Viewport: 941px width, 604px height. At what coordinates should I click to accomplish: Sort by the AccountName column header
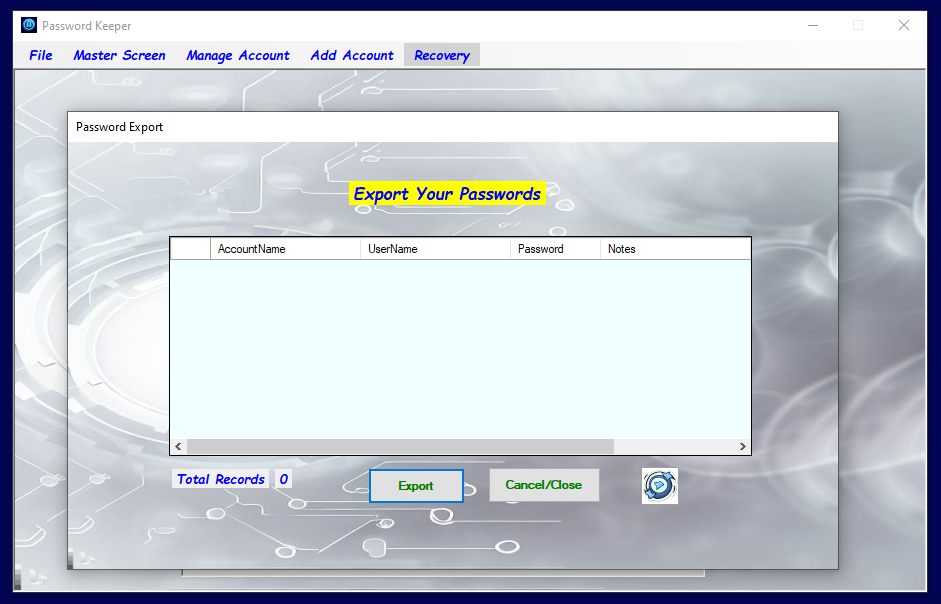pos(284,249)
